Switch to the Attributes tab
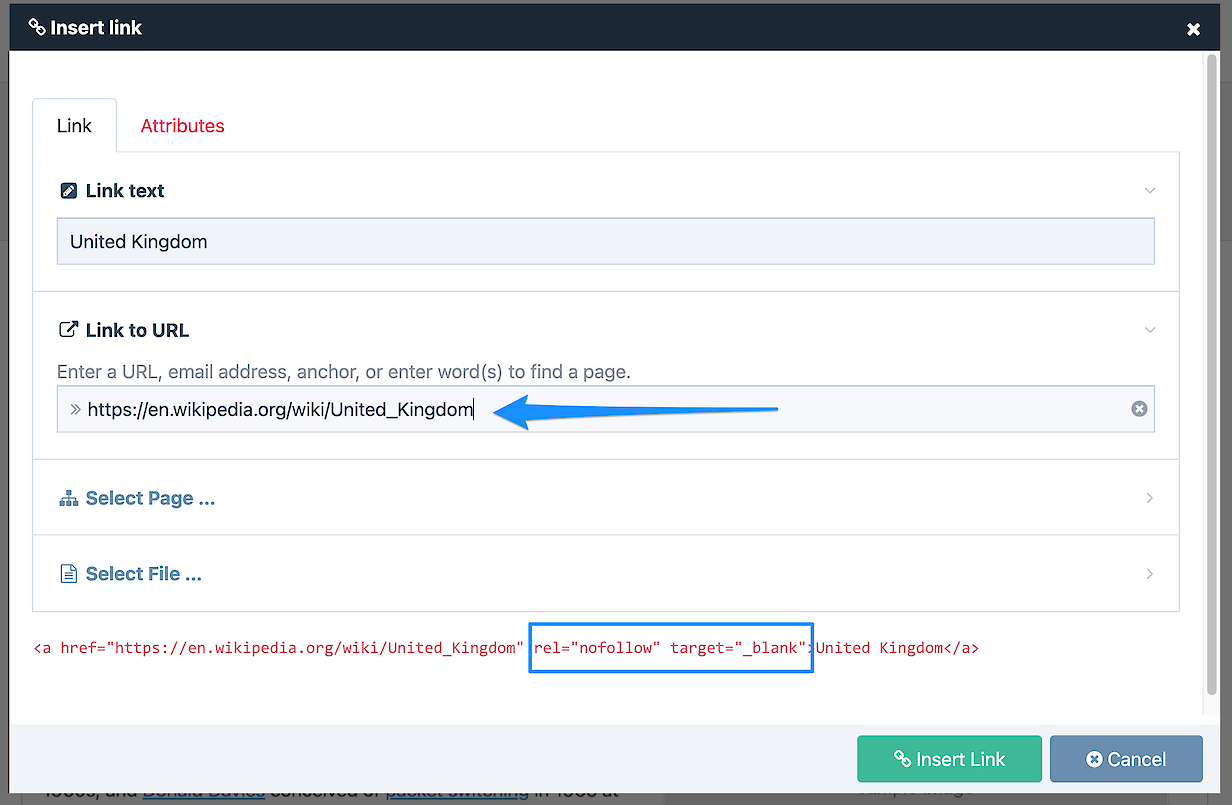Screen dimensions: 1232x805 coord(182,126)
